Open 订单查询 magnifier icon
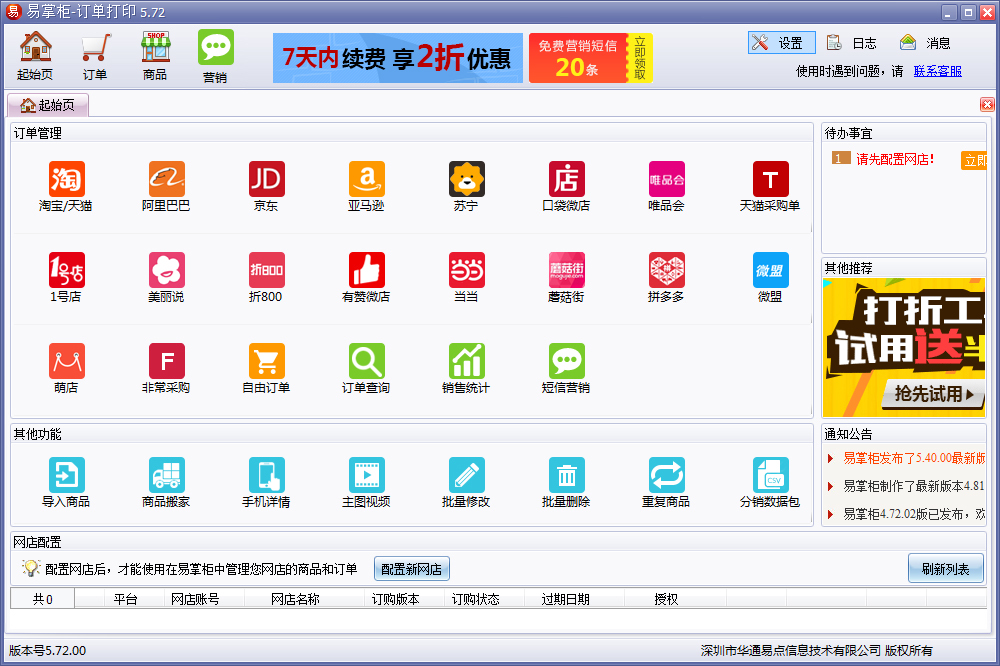This screenshot has height=666, width=1000. (367, 368)
